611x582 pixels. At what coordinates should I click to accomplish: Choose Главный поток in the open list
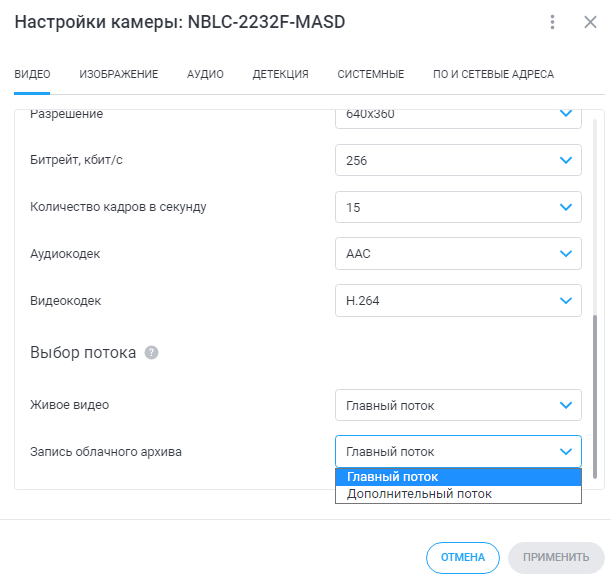[x=458, y=477]
